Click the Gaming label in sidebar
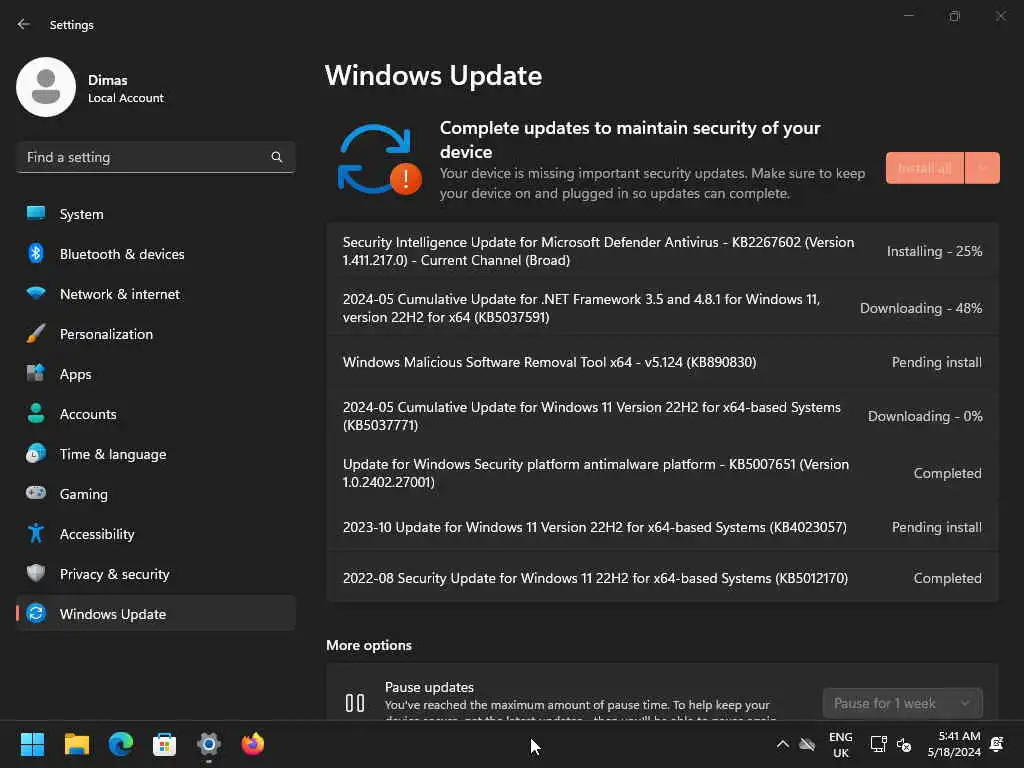 (84, 494)
